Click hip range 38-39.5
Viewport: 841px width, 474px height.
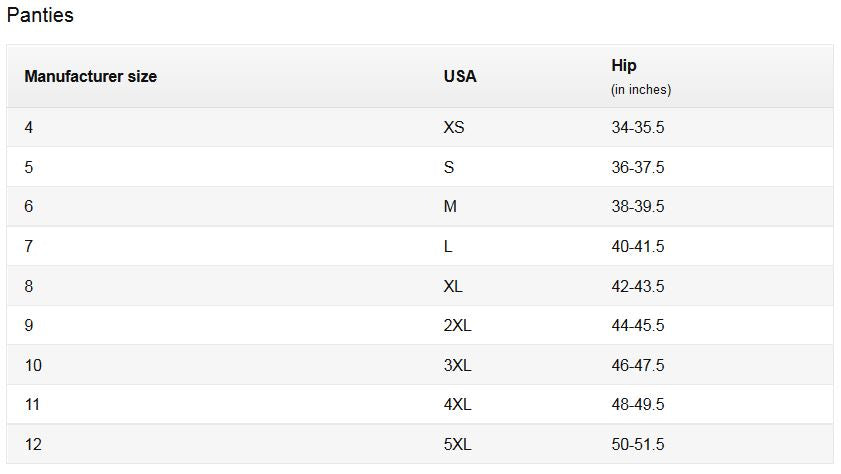point(638,206)
